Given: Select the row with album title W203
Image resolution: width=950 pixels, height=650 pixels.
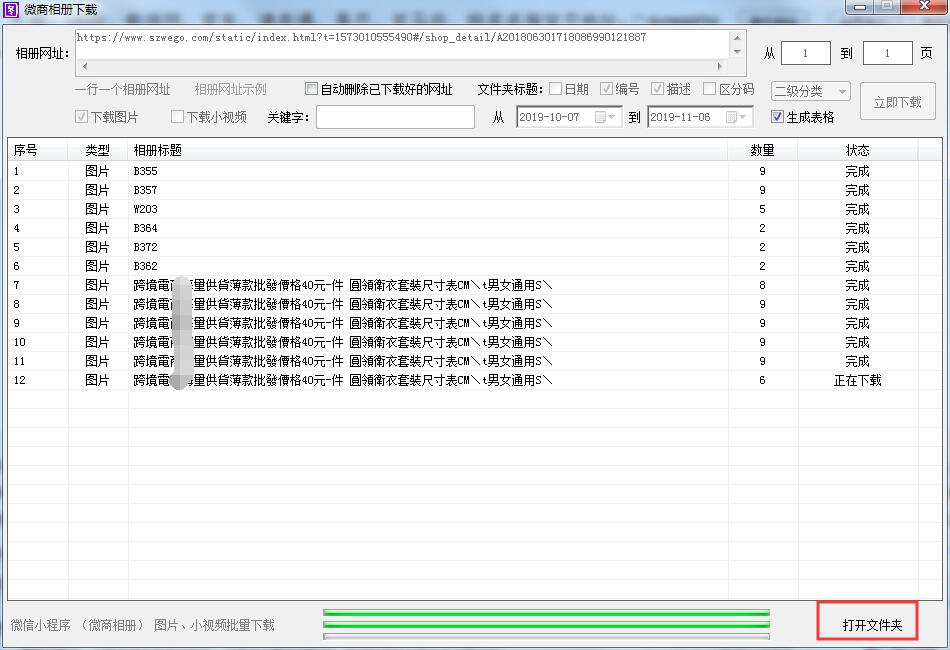Looking at the screenshot, I should (x=145, y=209).
